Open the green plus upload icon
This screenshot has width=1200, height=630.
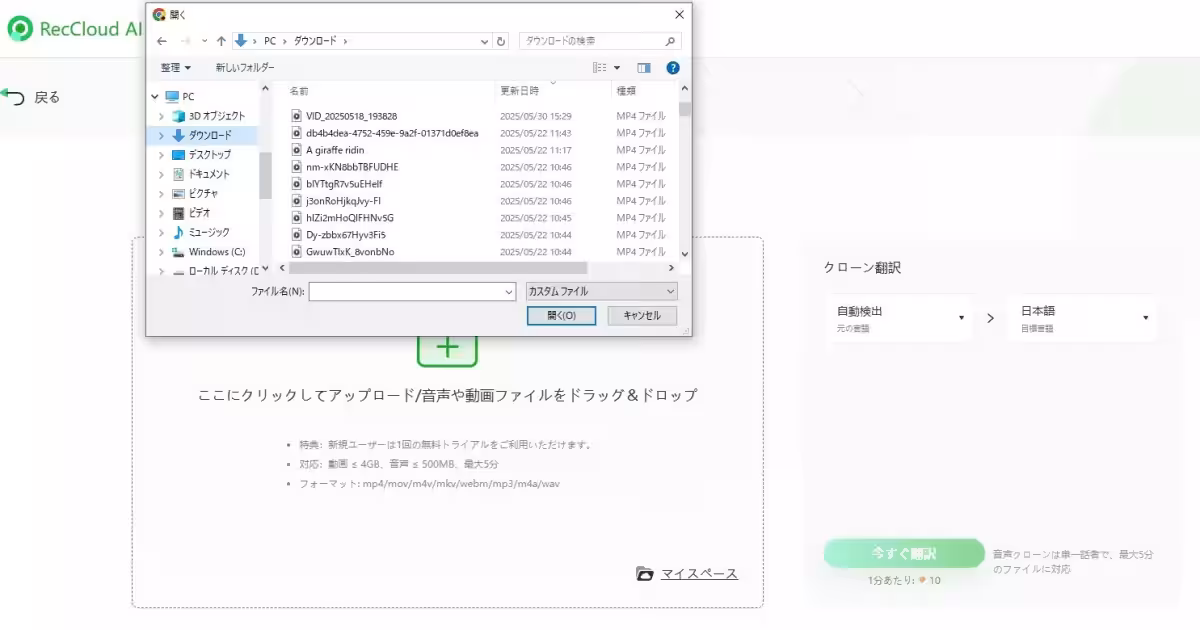[446, 347]
